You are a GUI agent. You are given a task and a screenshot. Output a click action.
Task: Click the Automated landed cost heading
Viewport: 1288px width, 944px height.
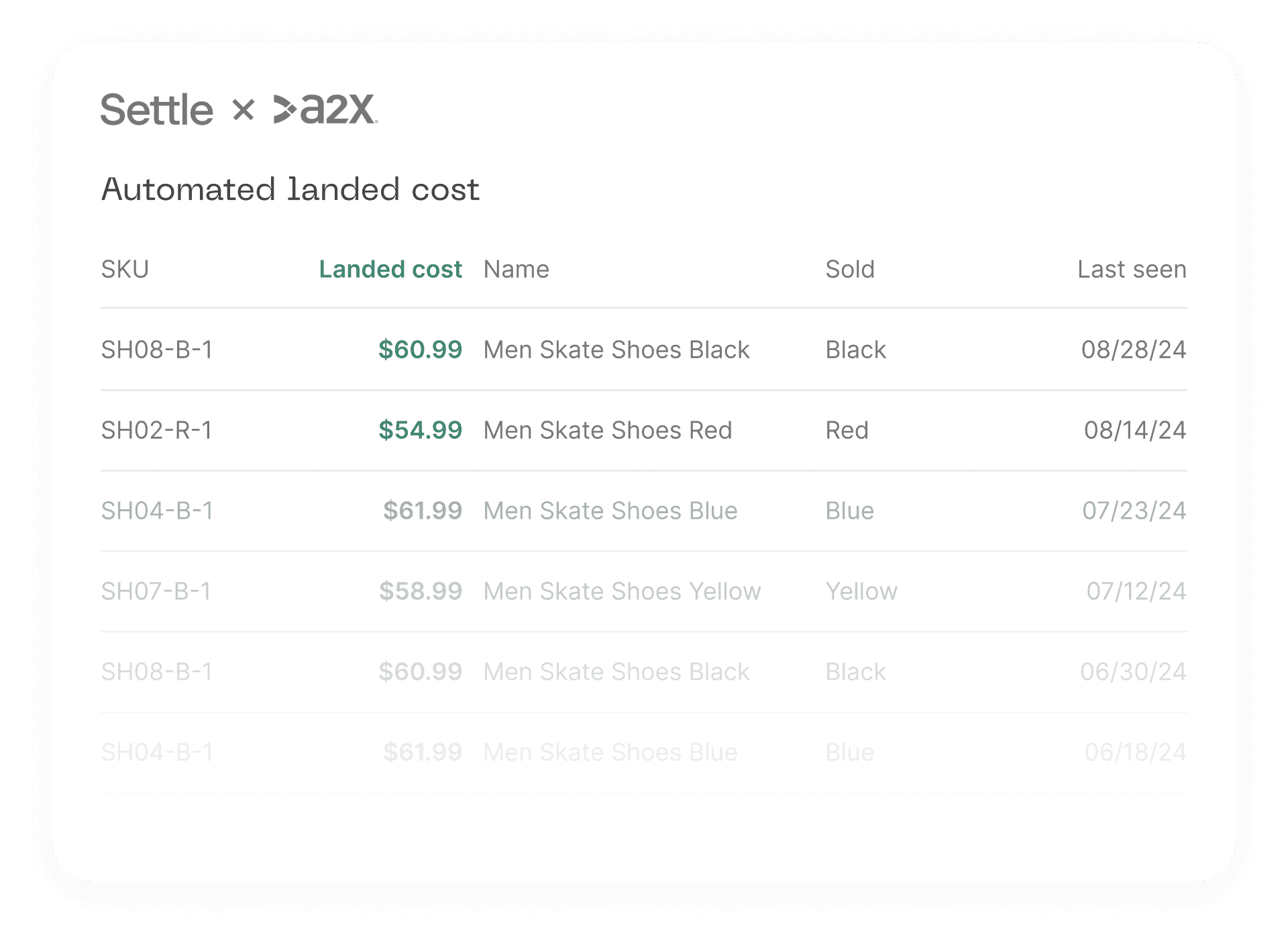coord(290,189)
